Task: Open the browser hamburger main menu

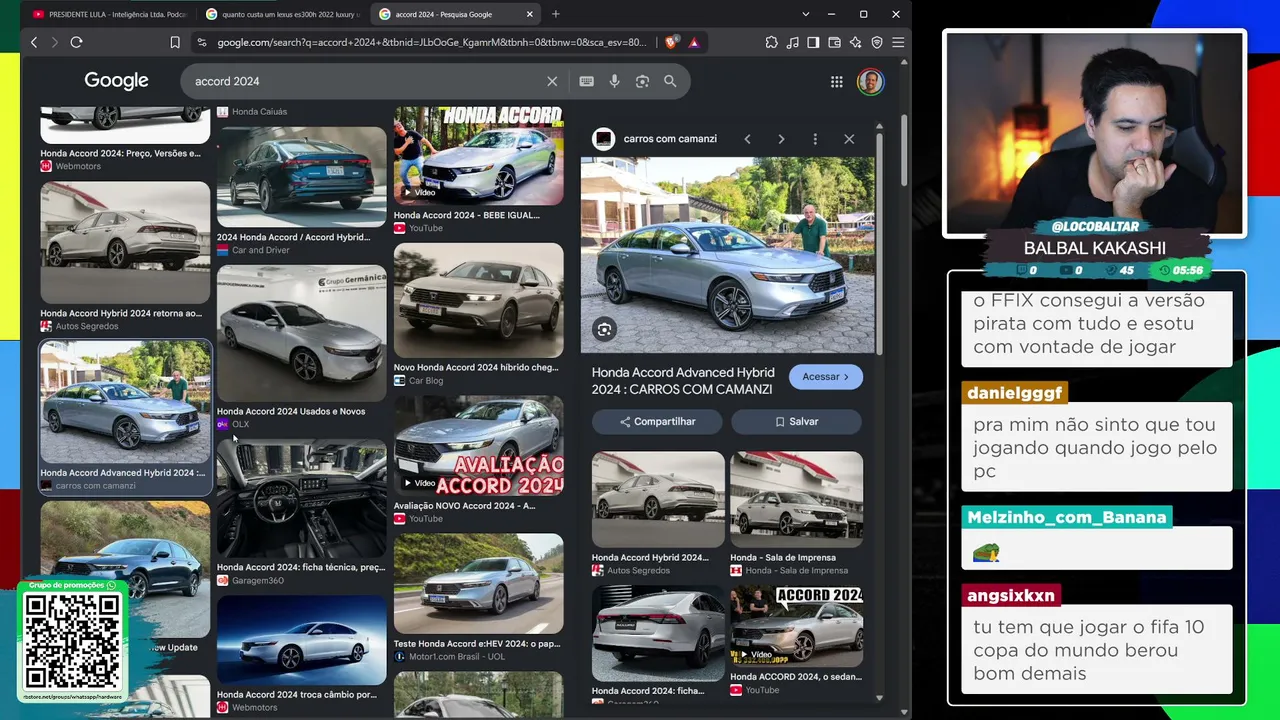Action: (898, 42)
